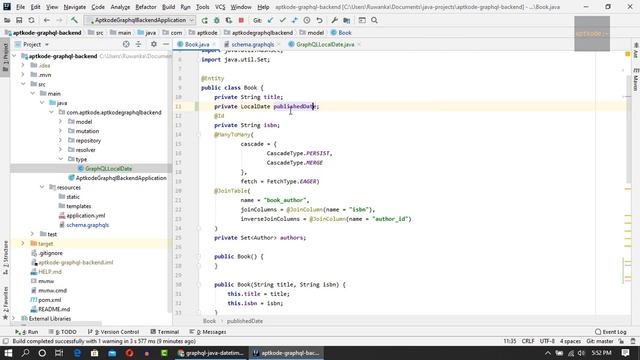Open the Event Log
This screenshot has height=360, width=640.
[x=611, y=332]
